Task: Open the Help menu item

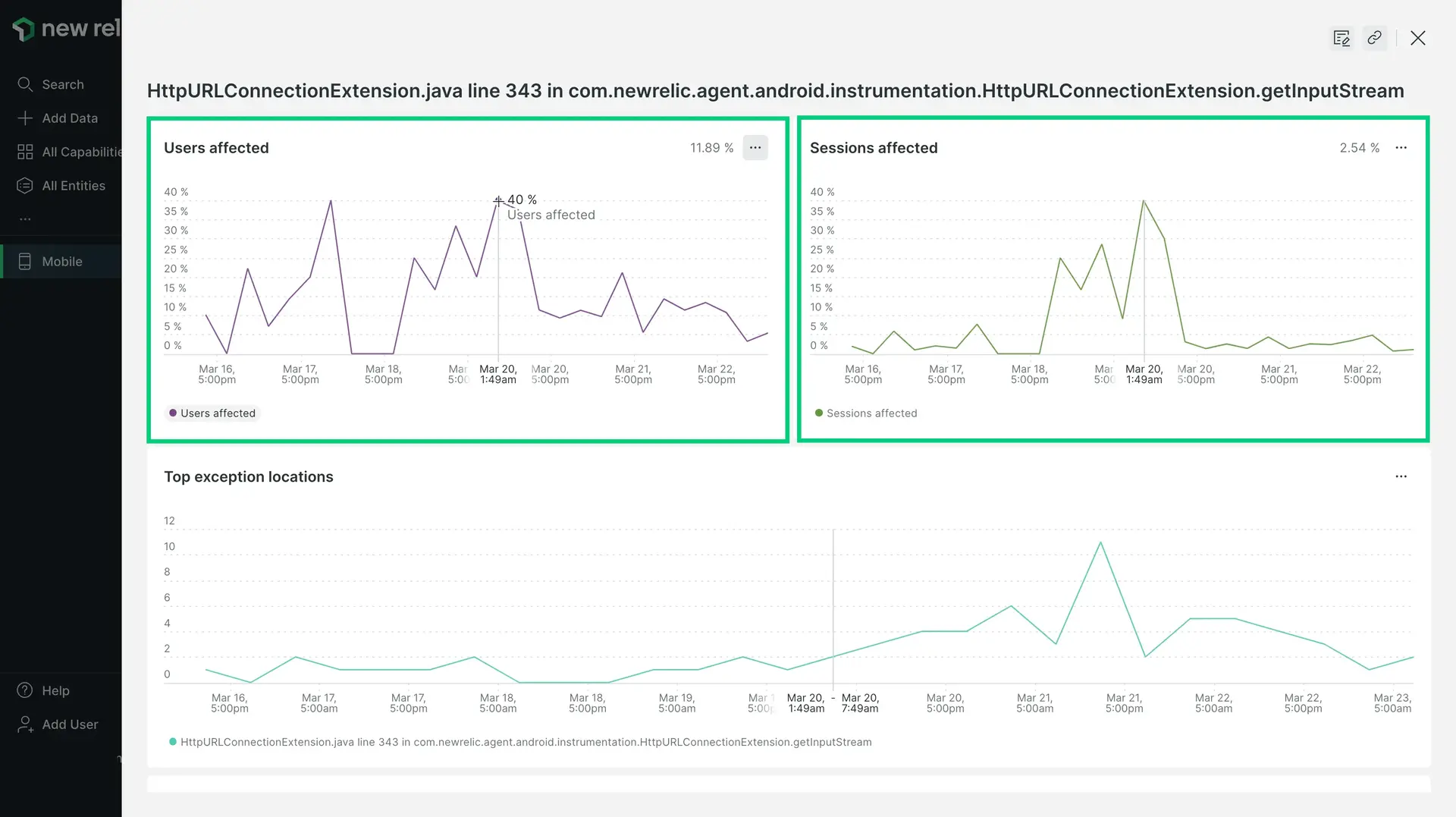Action: tap(55, 690)
